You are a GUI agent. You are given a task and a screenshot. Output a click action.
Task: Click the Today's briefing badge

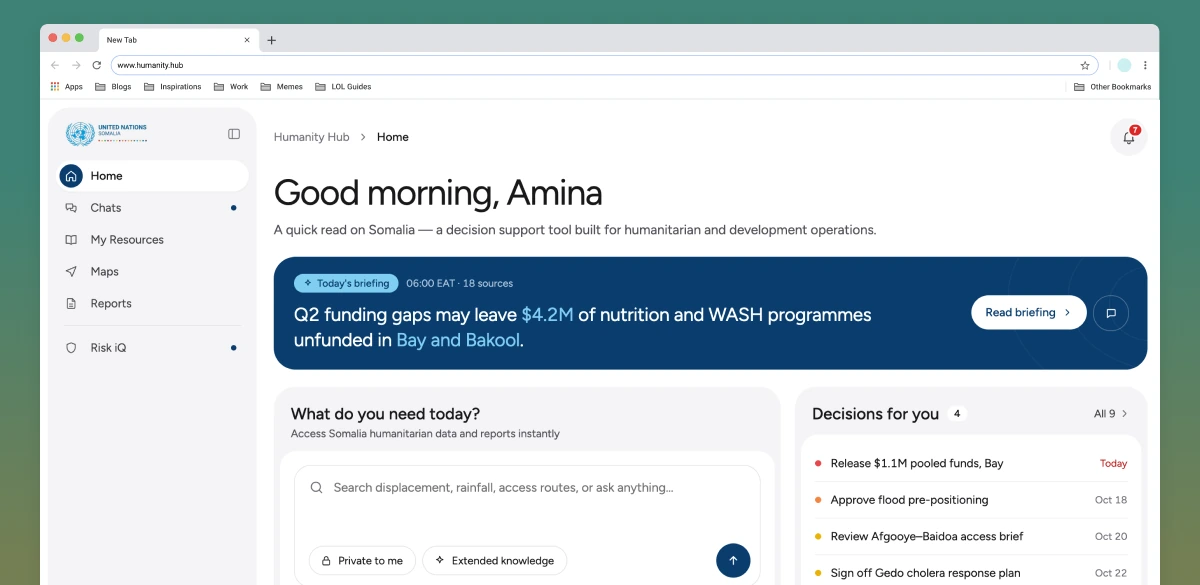point(346,283)
